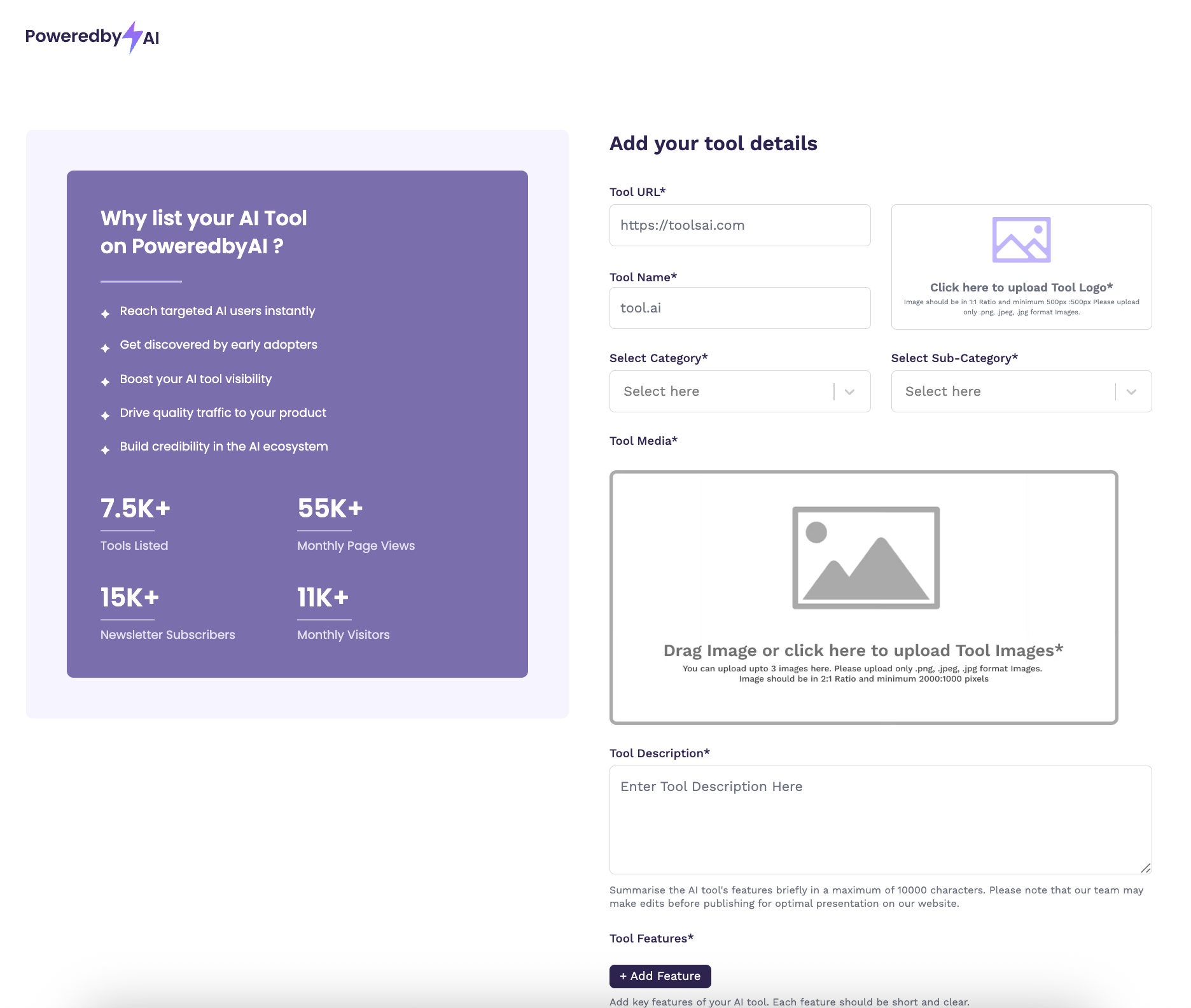Click the Tool Images upload drop zone text
Viewport: 1191px width, 1008px height.
pos(863,650)
